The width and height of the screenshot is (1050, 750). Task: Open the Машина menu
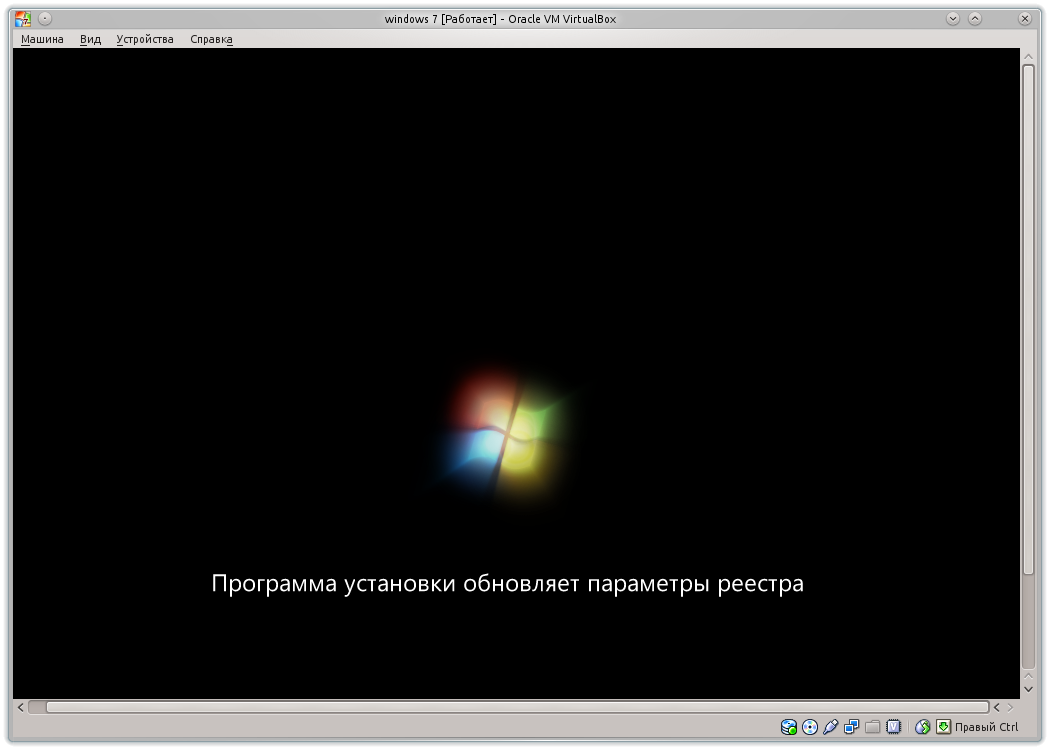[x=42, y=38]
